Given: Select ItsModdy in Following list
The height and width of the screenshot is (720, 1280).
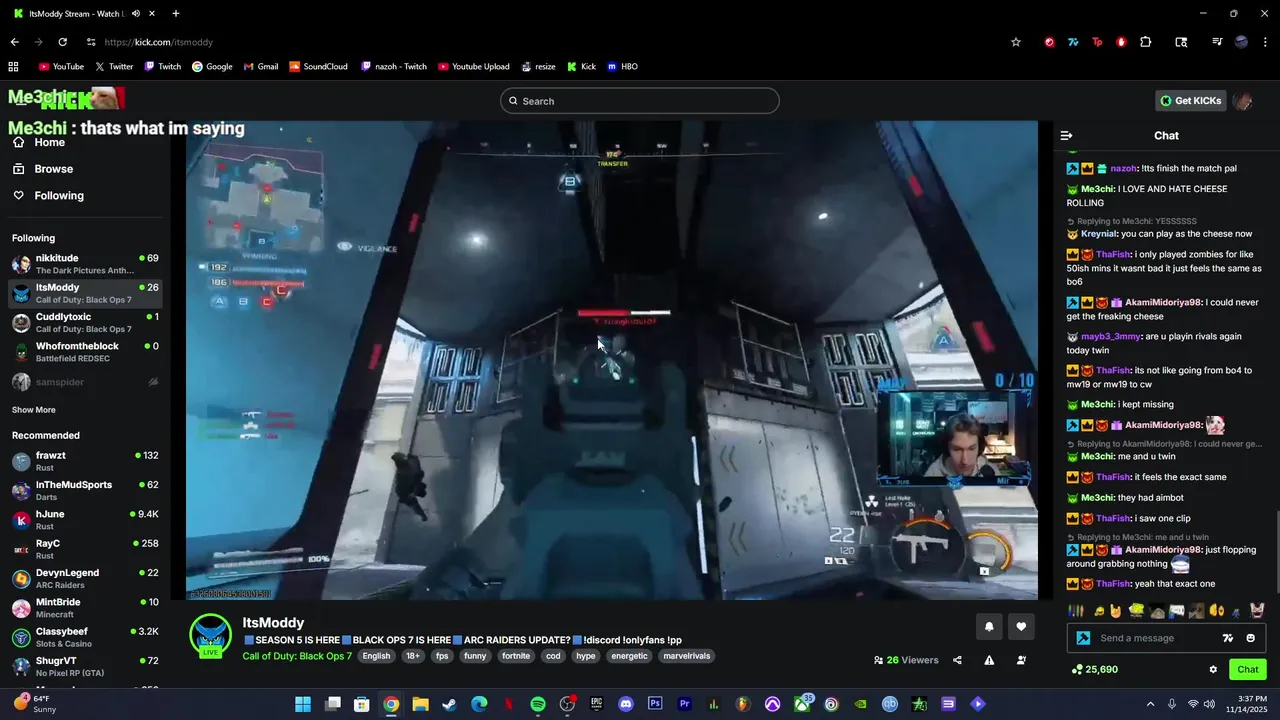Looking at the screenshot, I should tap(85, 293).
